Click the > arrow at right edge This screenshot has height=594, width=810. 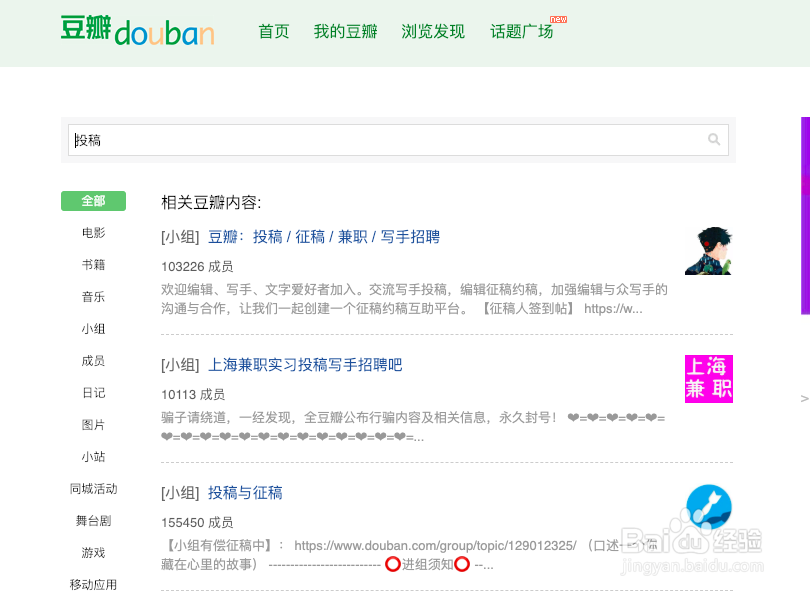coord(804,398)
